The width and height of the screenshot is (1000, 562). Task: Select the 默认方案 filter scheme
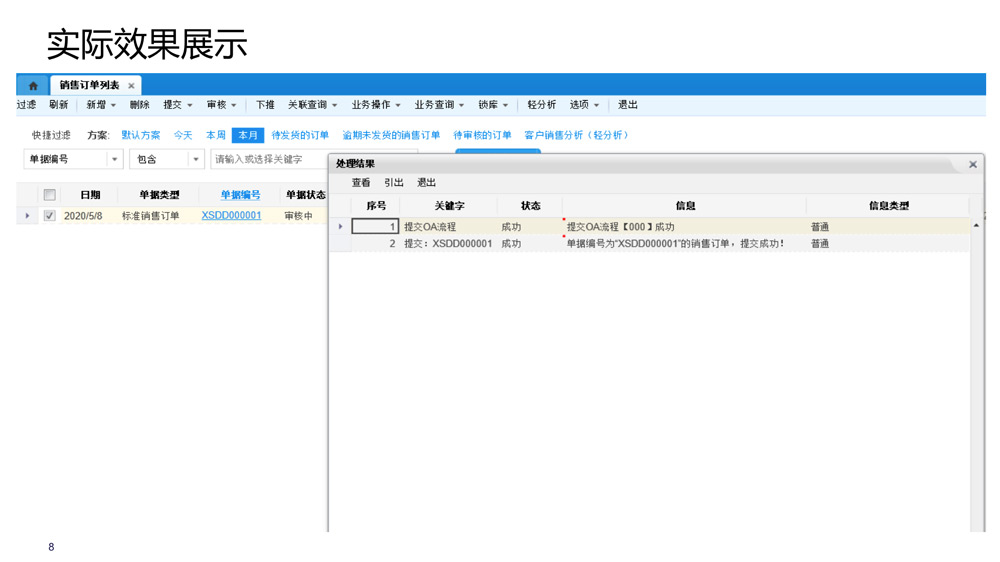(x=141, y=135)
